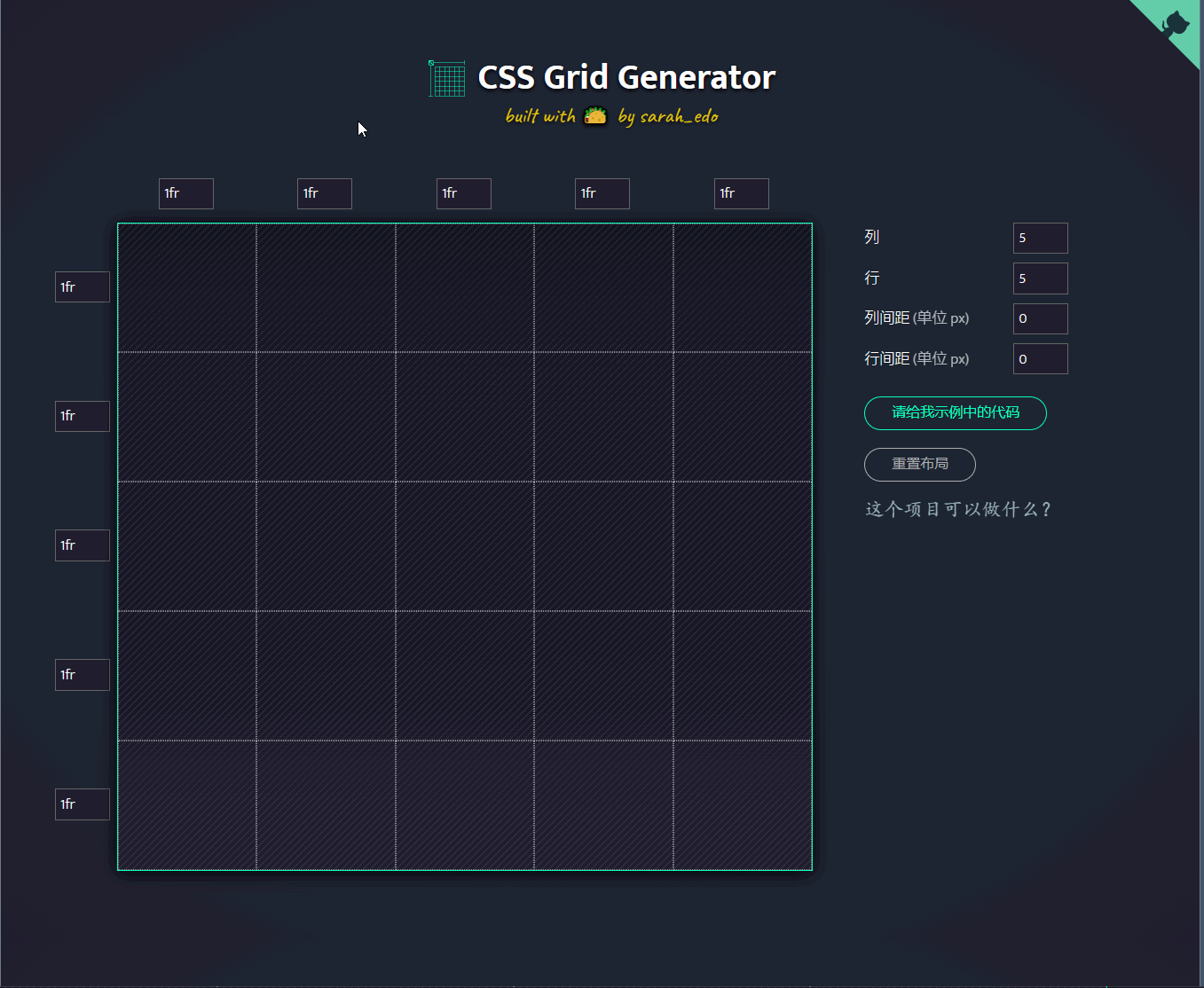Select grid cell at row 1, column 5
This screenshot has width=1204, height=988.
[743, 288]
